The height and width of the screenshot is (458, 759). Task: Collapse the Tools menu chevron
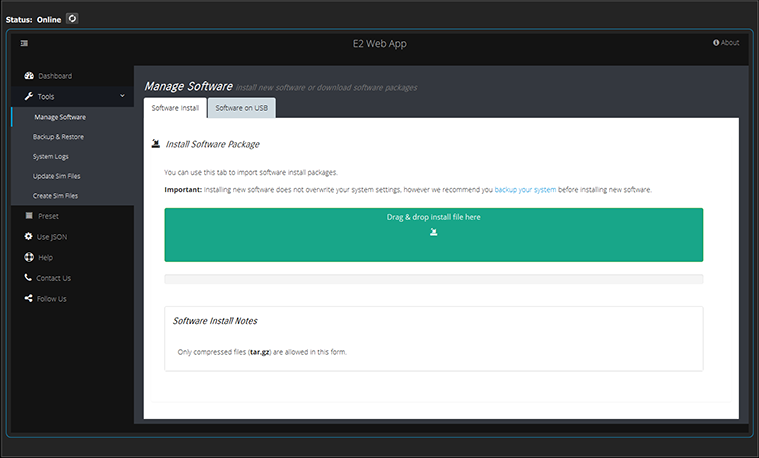122,96
